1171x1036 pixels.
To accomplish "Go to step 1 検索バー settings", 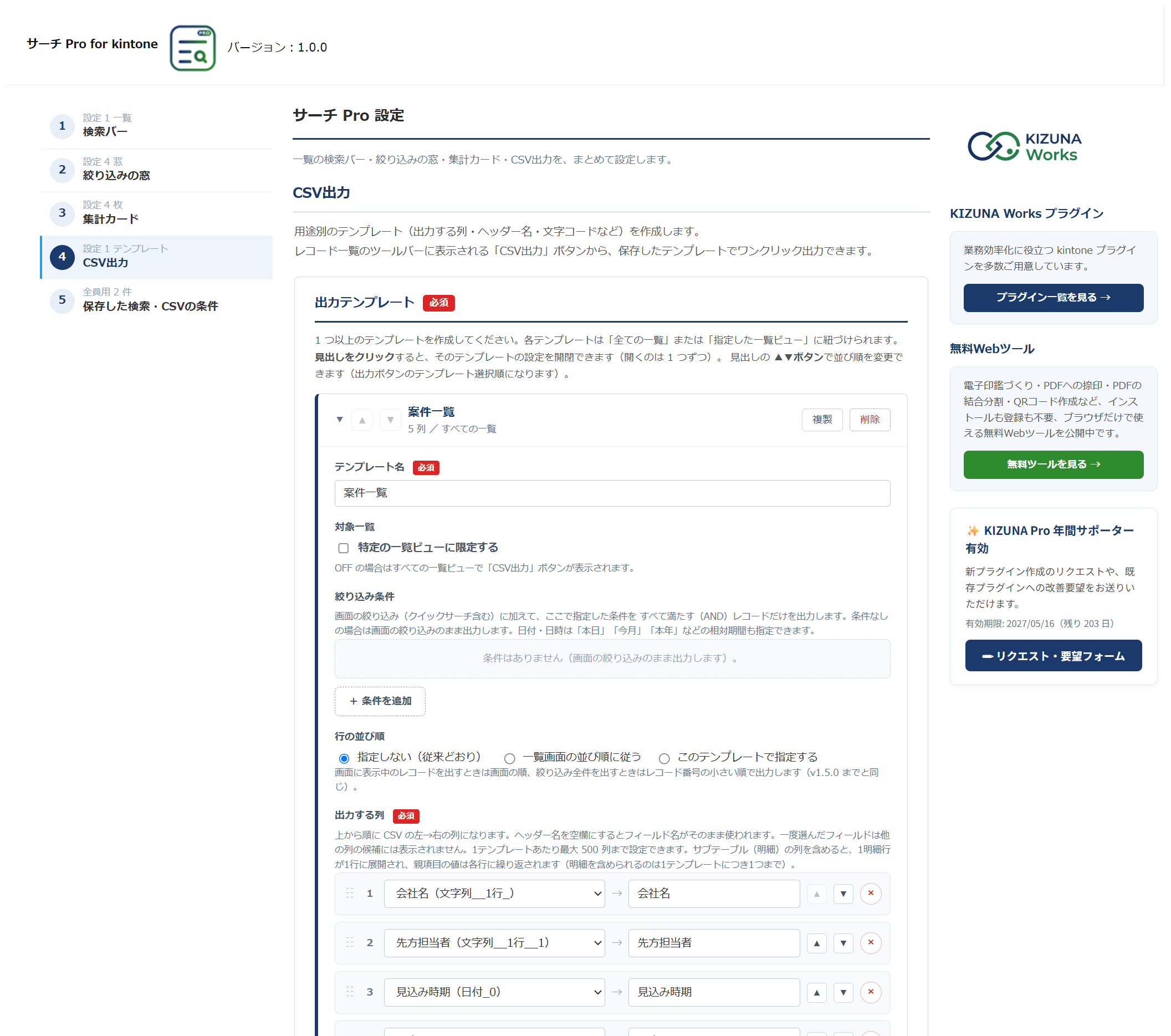I will click(156, 125).
